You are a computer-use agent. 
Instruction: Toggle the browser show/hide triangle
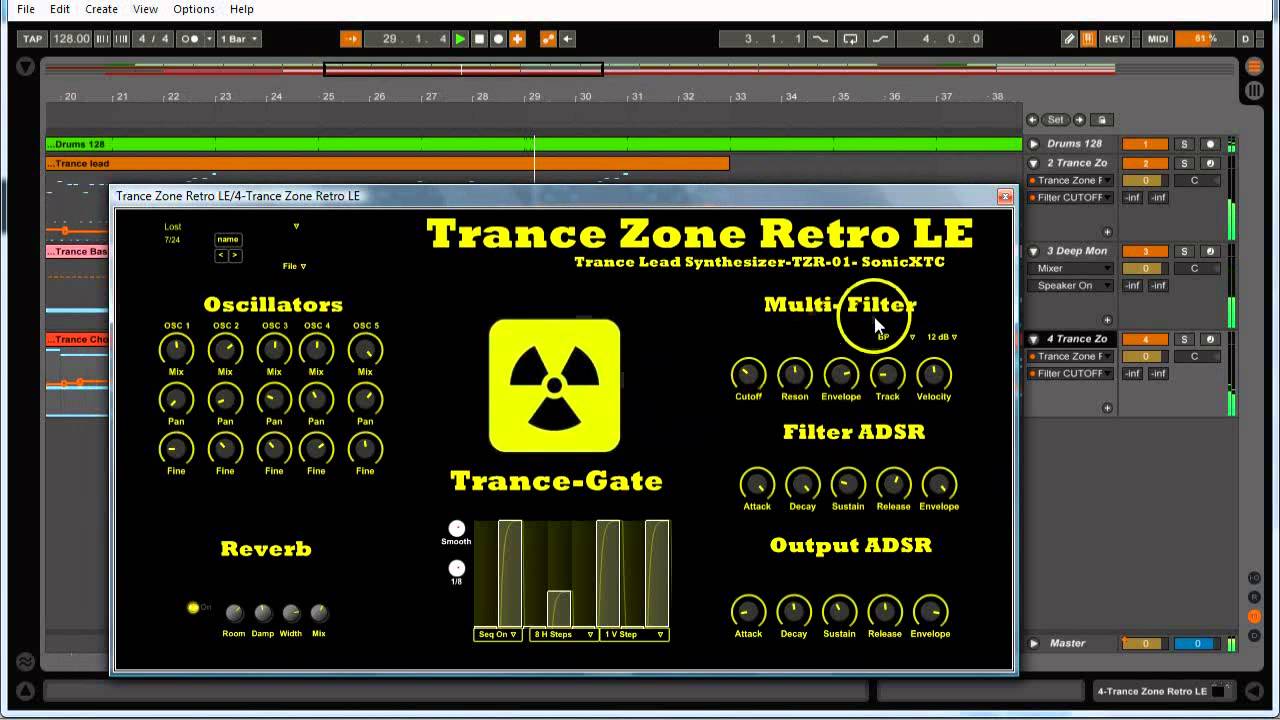(x=25, y=67)
